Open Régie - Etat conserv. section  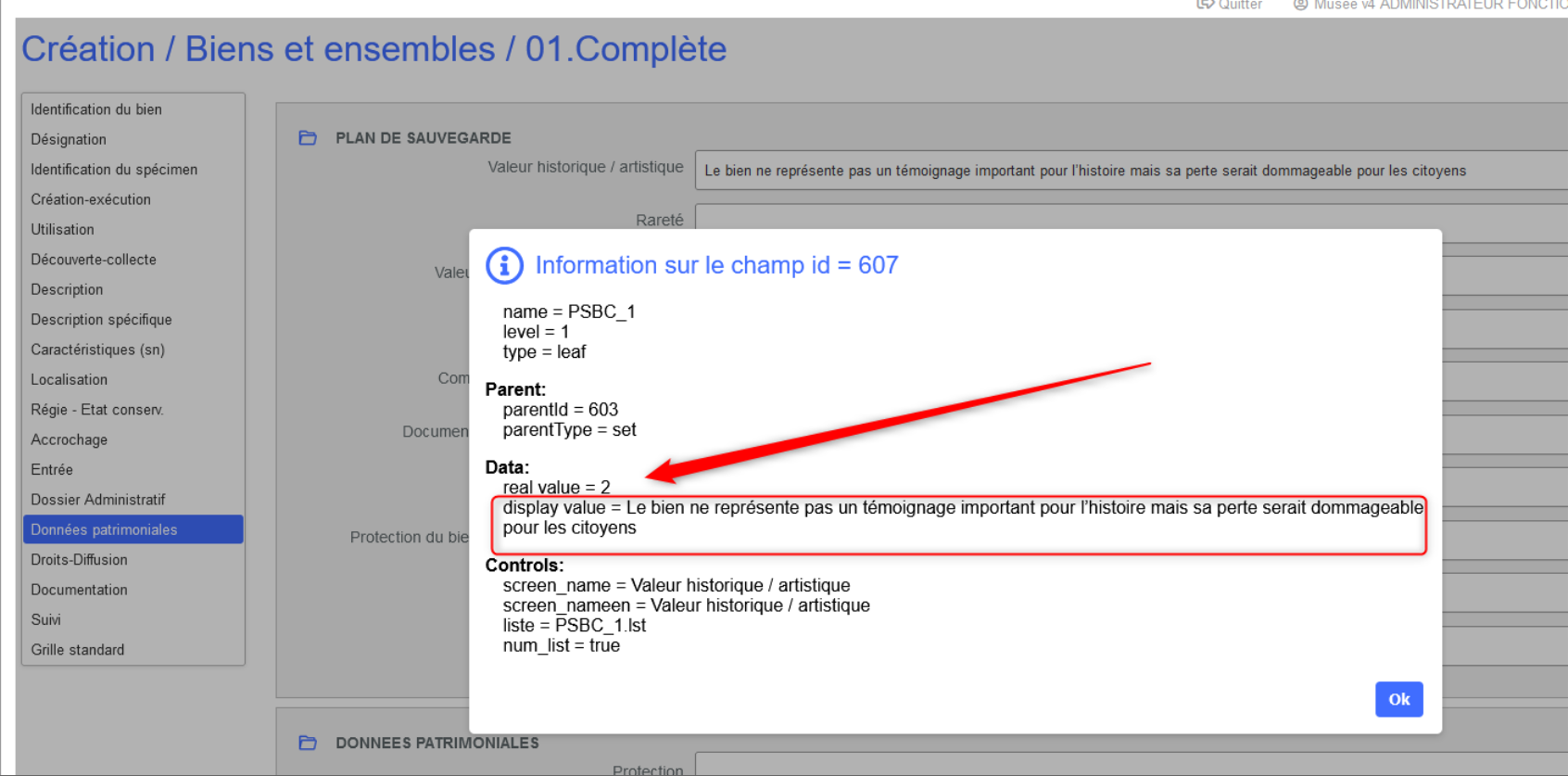tap(97, 410)
